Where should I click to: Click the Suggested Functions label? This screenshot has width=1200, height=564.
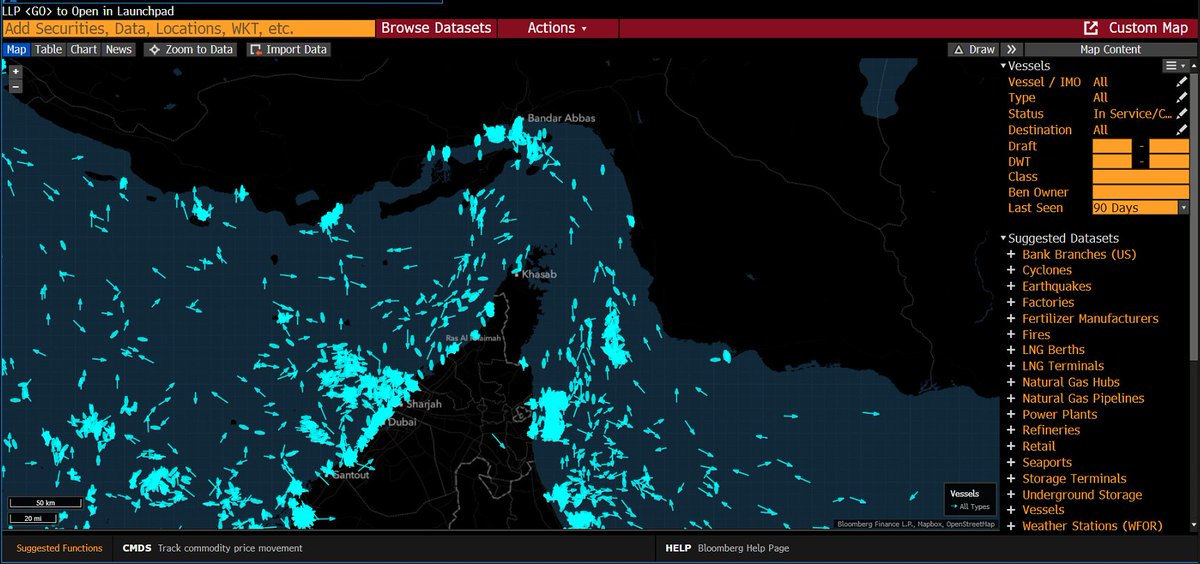coord(60,548)
